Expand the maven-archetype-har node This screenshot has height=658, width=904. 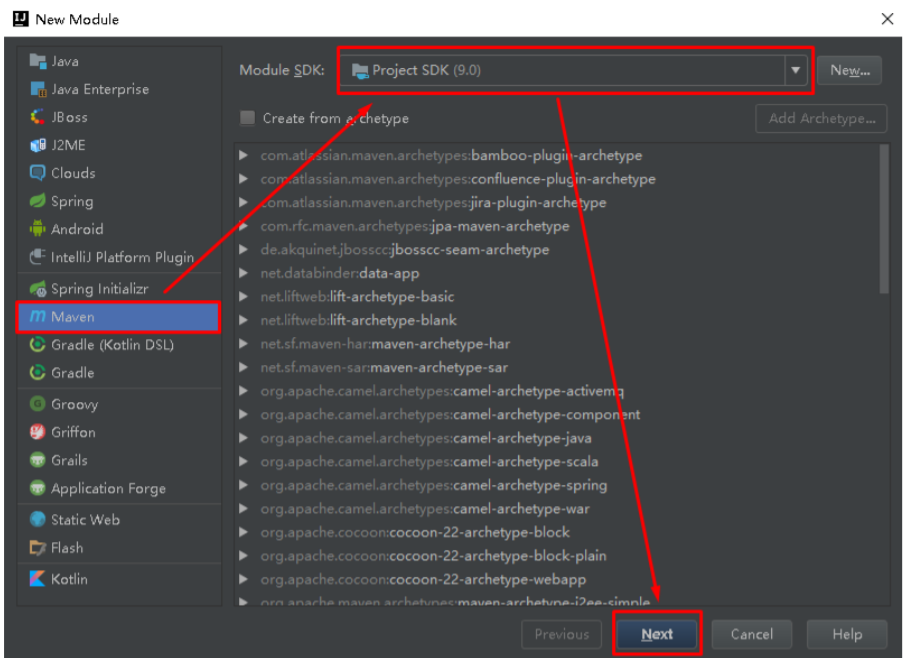pos(244,344)
